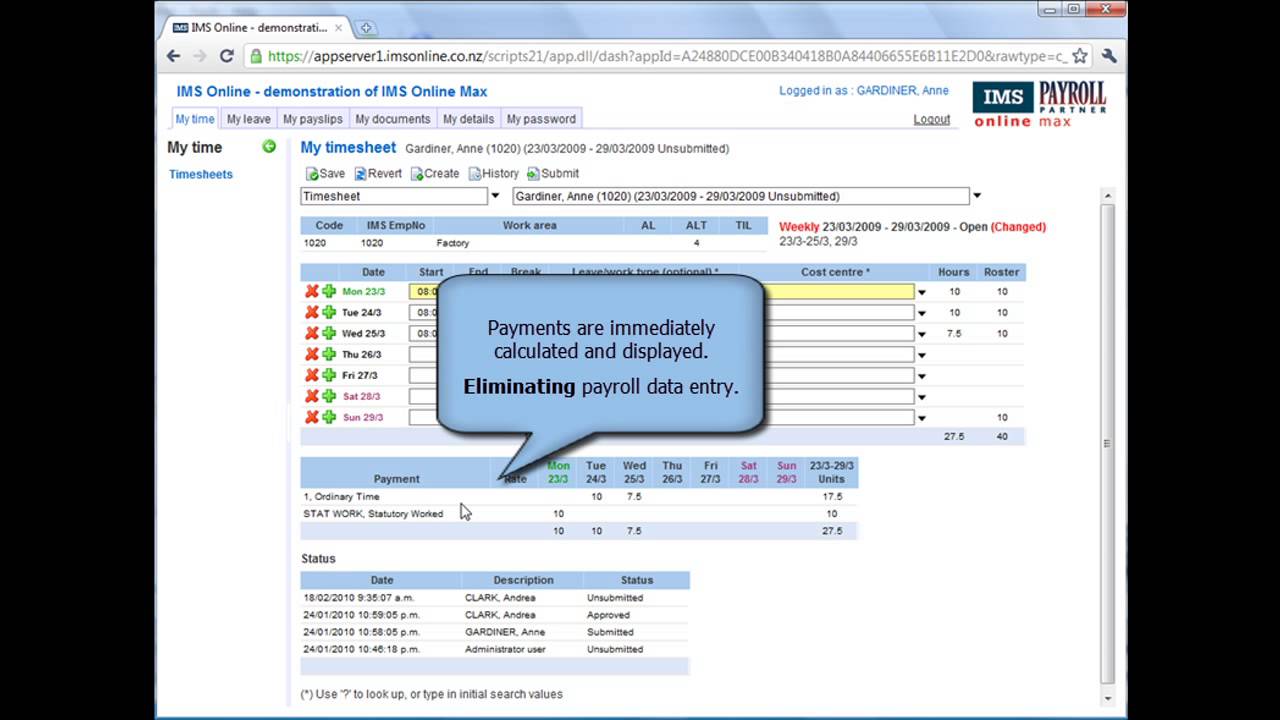Open cost centre dropdown for Sun 29/3

922,418
